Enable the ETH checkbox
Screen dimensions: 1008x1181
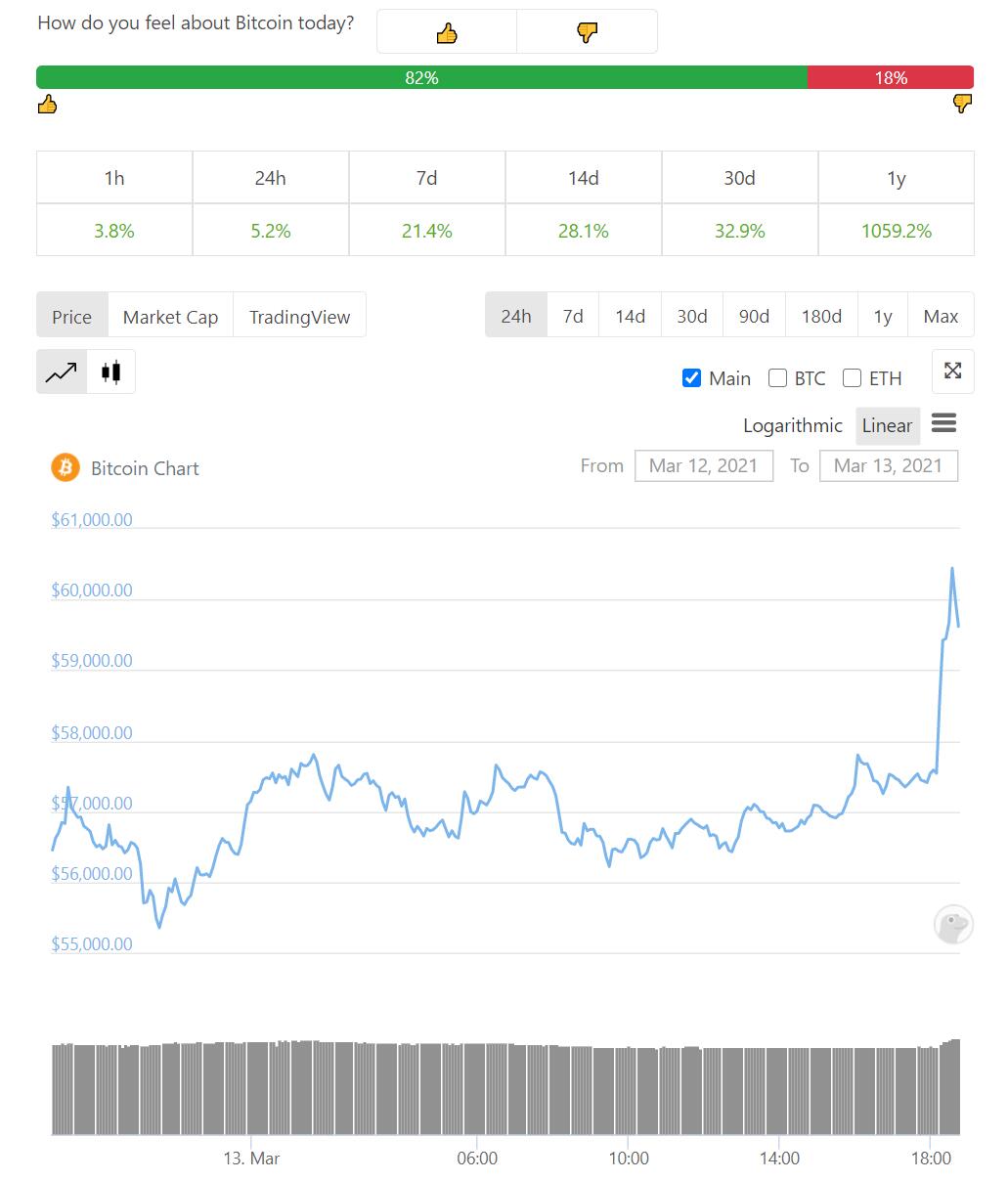853,378
